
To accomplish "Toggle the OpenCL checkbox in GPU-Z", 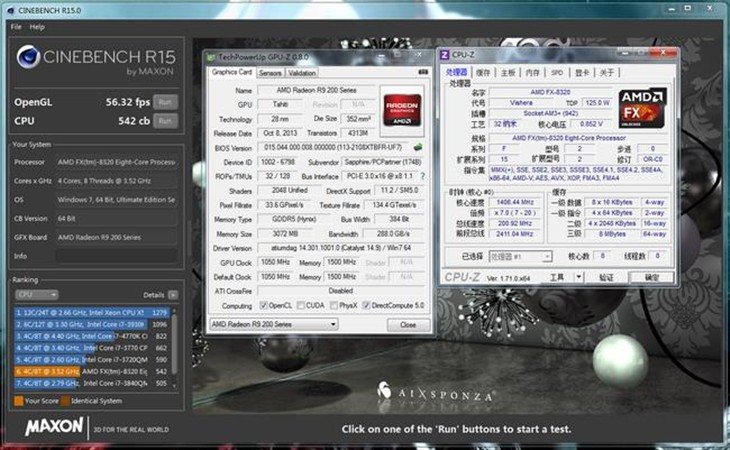I will click(264, 306).
